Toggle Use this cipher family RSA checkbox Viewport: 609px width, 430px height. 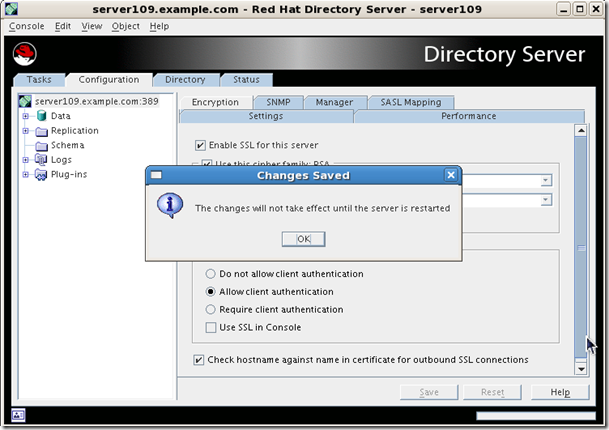click(x=207, y=163)
